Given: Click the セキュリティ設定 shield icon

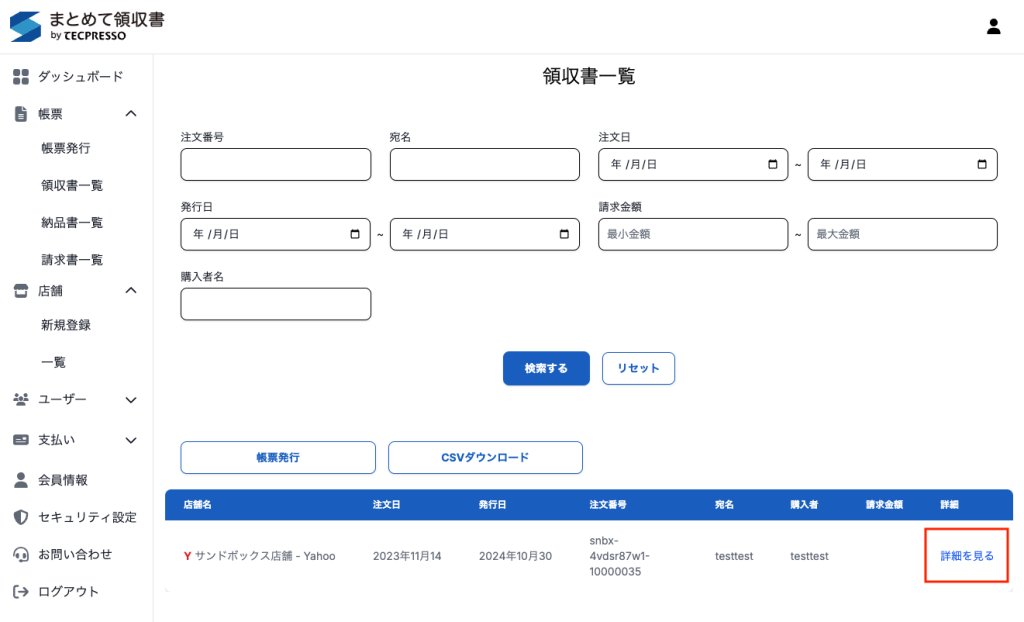Looking at the screenshot, I should (21, 517).
